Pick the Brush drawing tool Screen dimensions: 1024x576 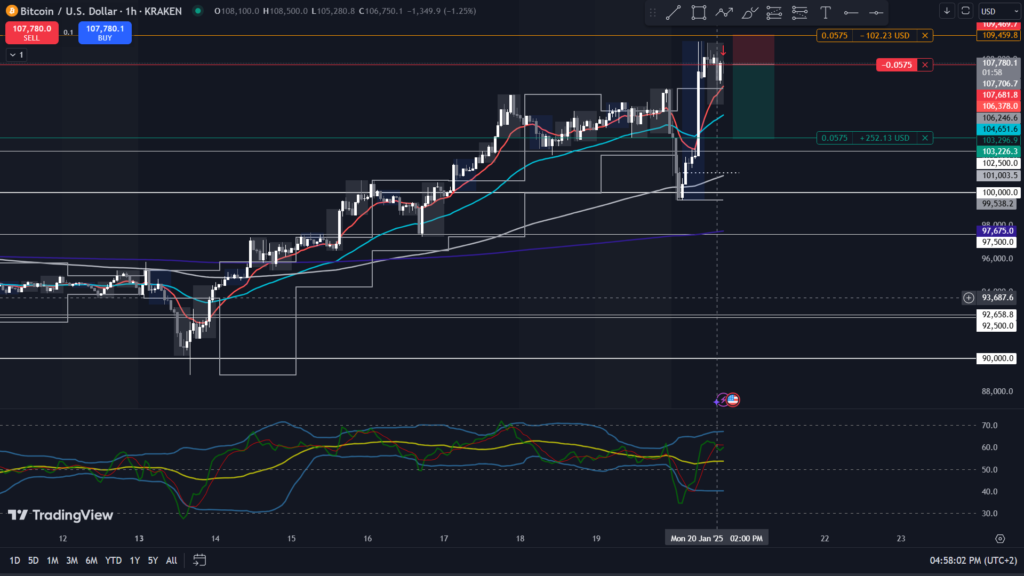(x=748, y=13)
